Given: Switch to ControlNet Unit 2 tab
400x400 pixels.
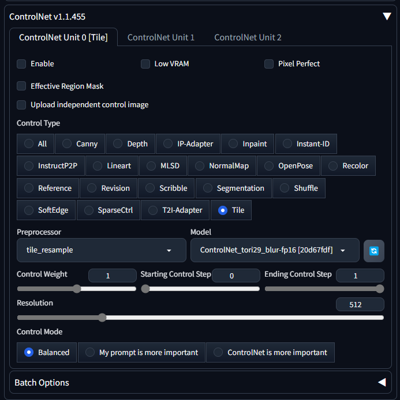Looking at the screenshot, I should [248, 37].
